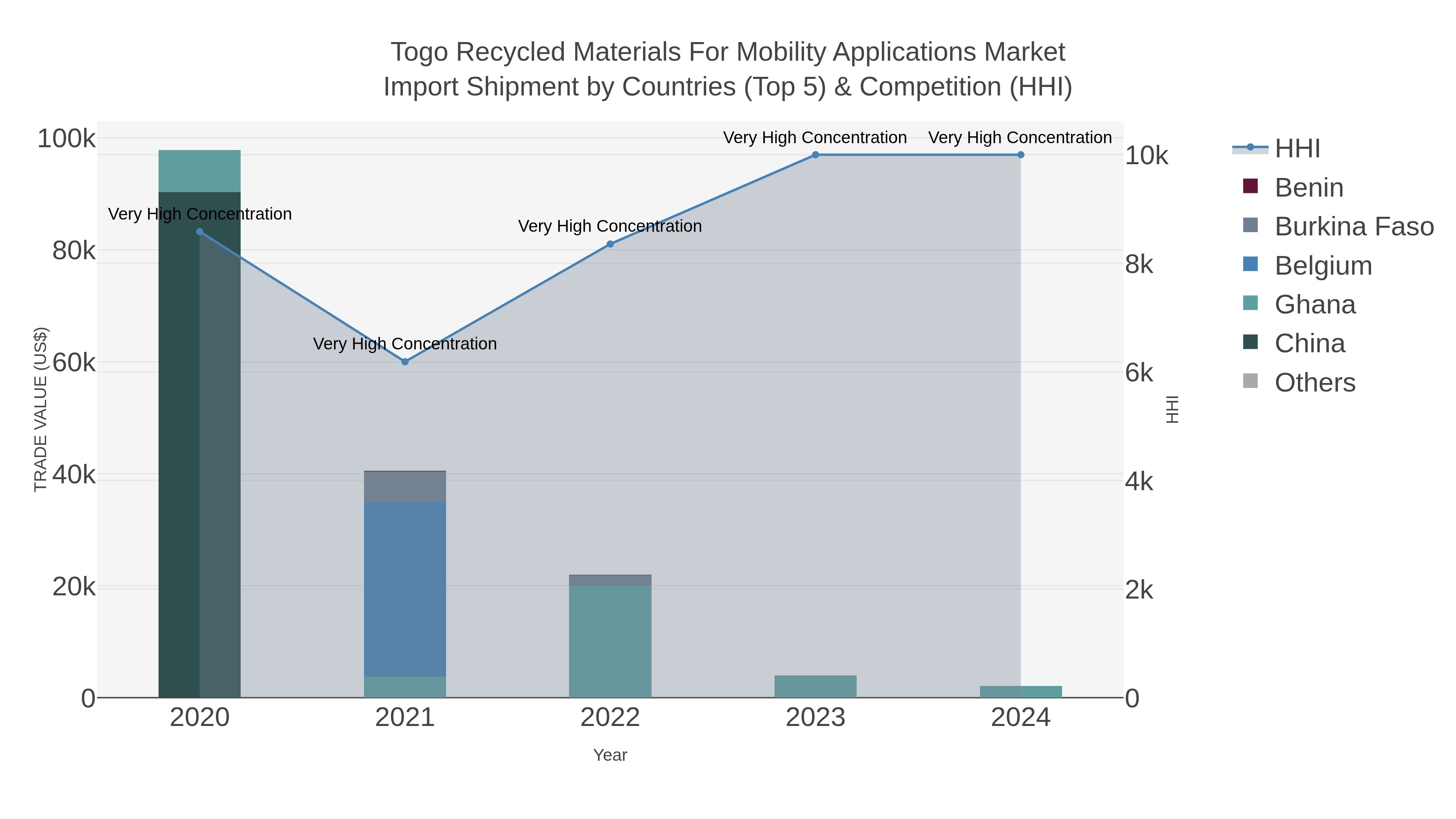Toggle the Others legend entry
This screenshot has height=819, width=1456.
(1299, 383)
